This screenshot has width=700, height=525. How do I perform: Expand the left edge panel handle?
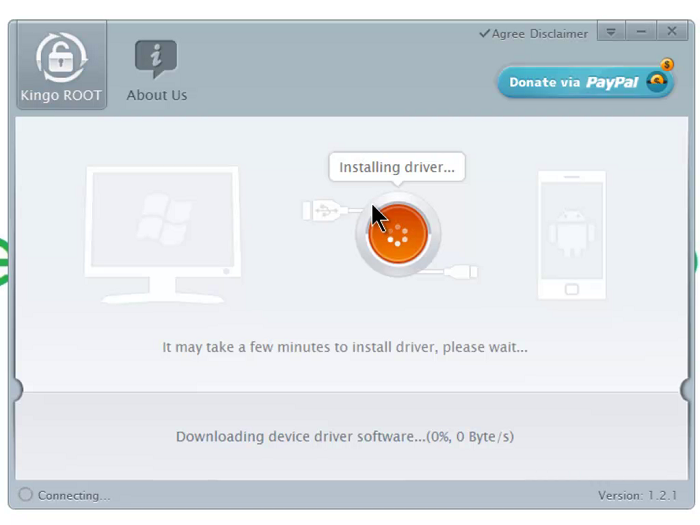coord(15,389)
